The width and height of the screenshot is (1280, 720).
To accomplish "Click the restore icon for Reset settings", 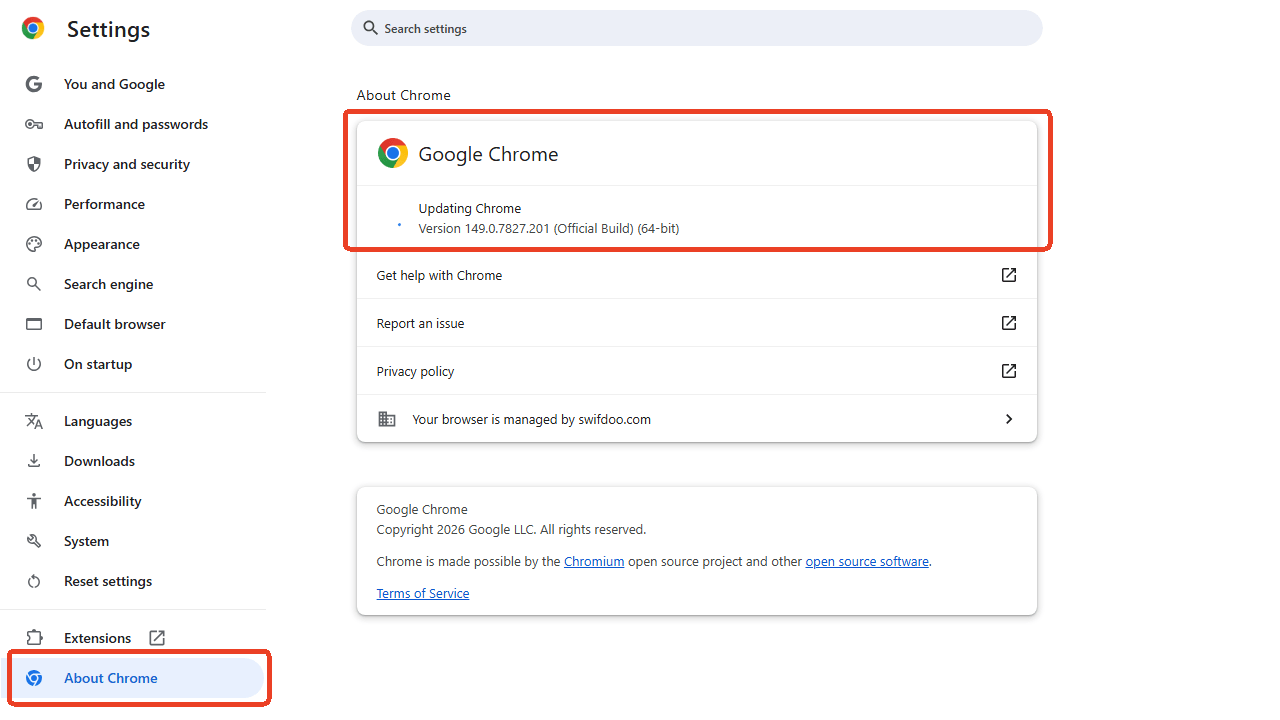I will click(34, 581).
